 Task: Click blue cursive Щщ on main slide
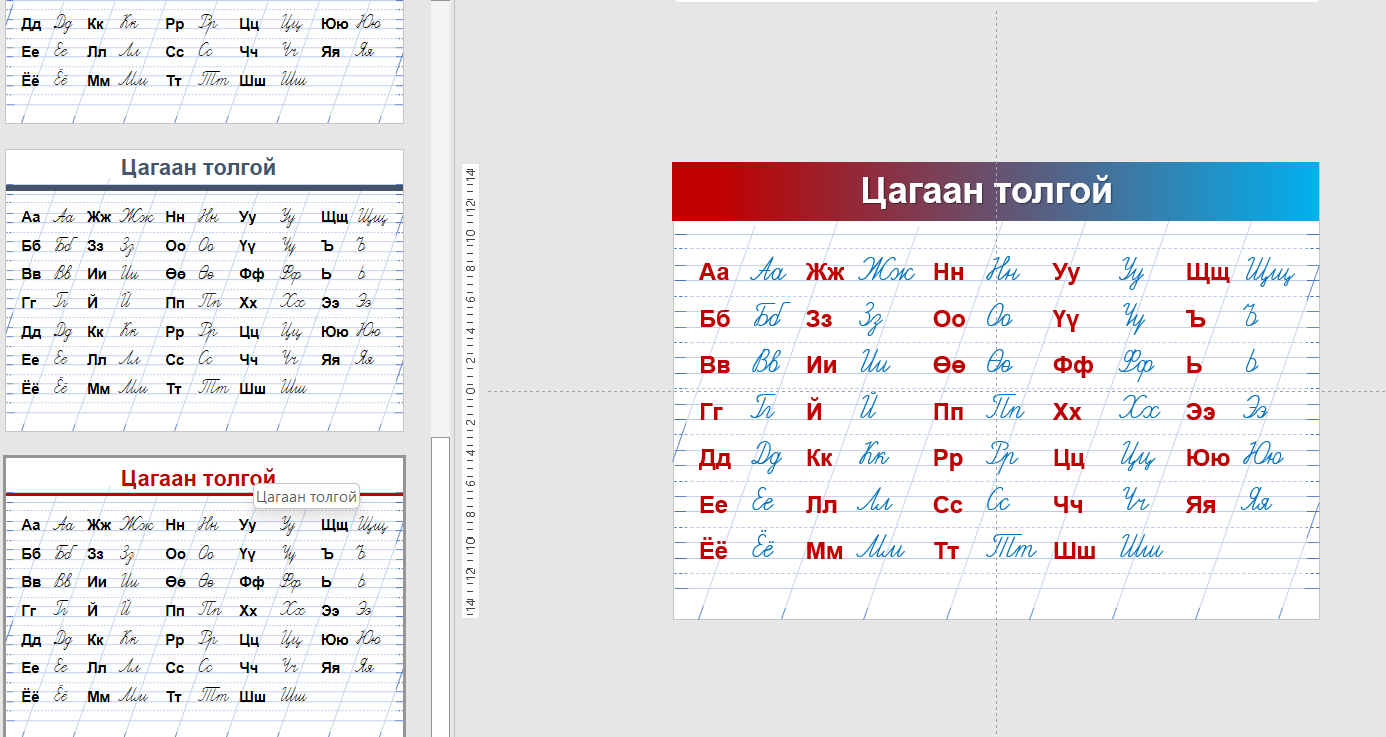coord(1270,270)
